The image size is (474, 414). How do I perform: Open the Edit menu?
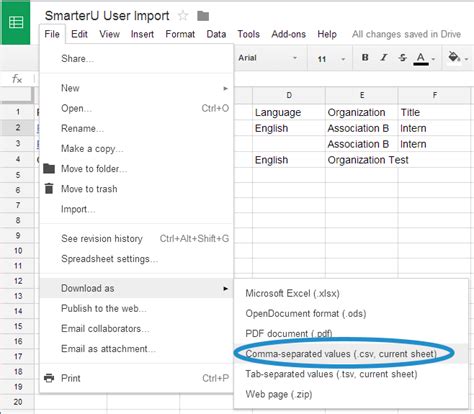[x=79, y=34]
